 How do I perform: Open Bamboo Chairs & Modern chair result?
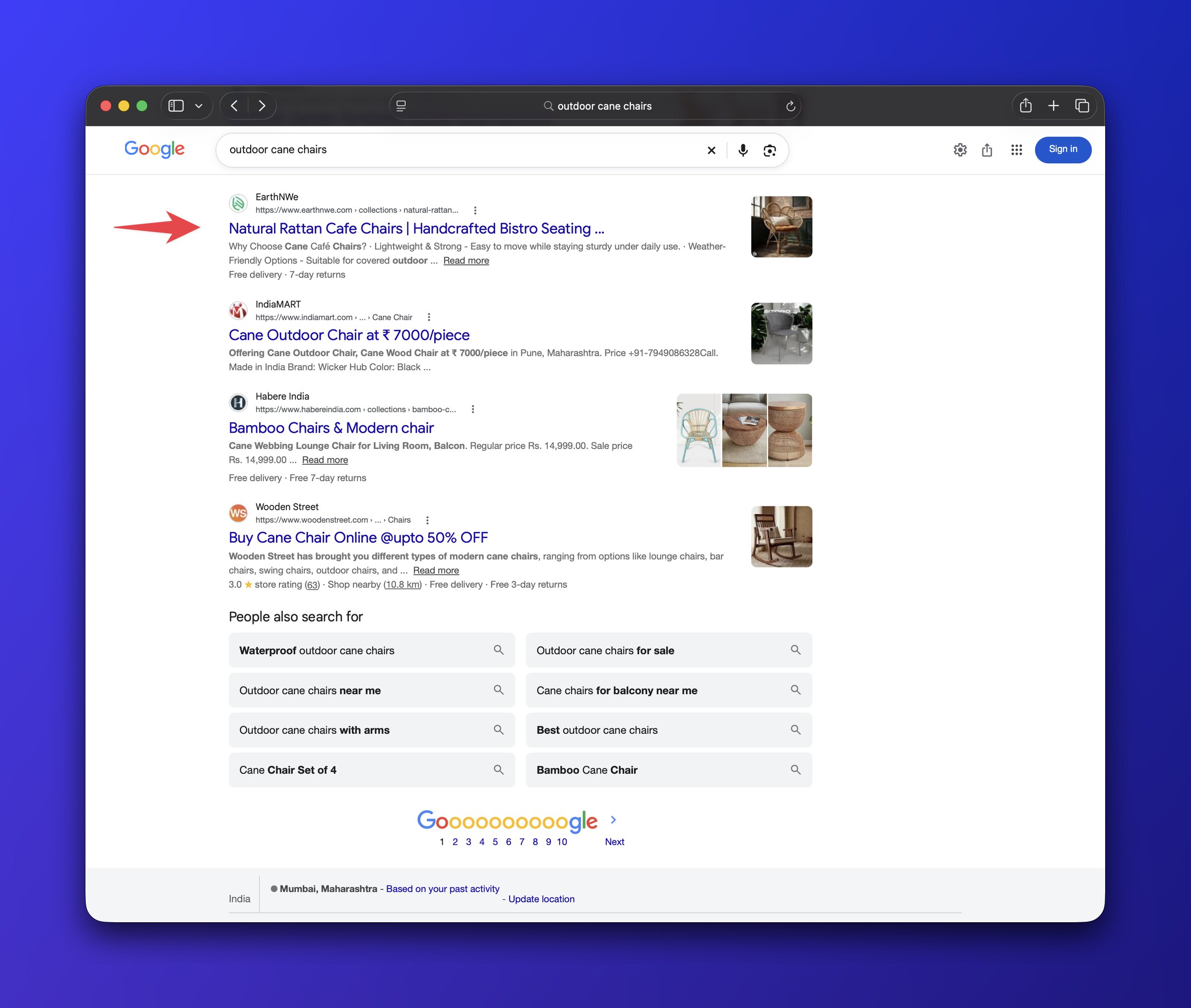pos(331,428)
